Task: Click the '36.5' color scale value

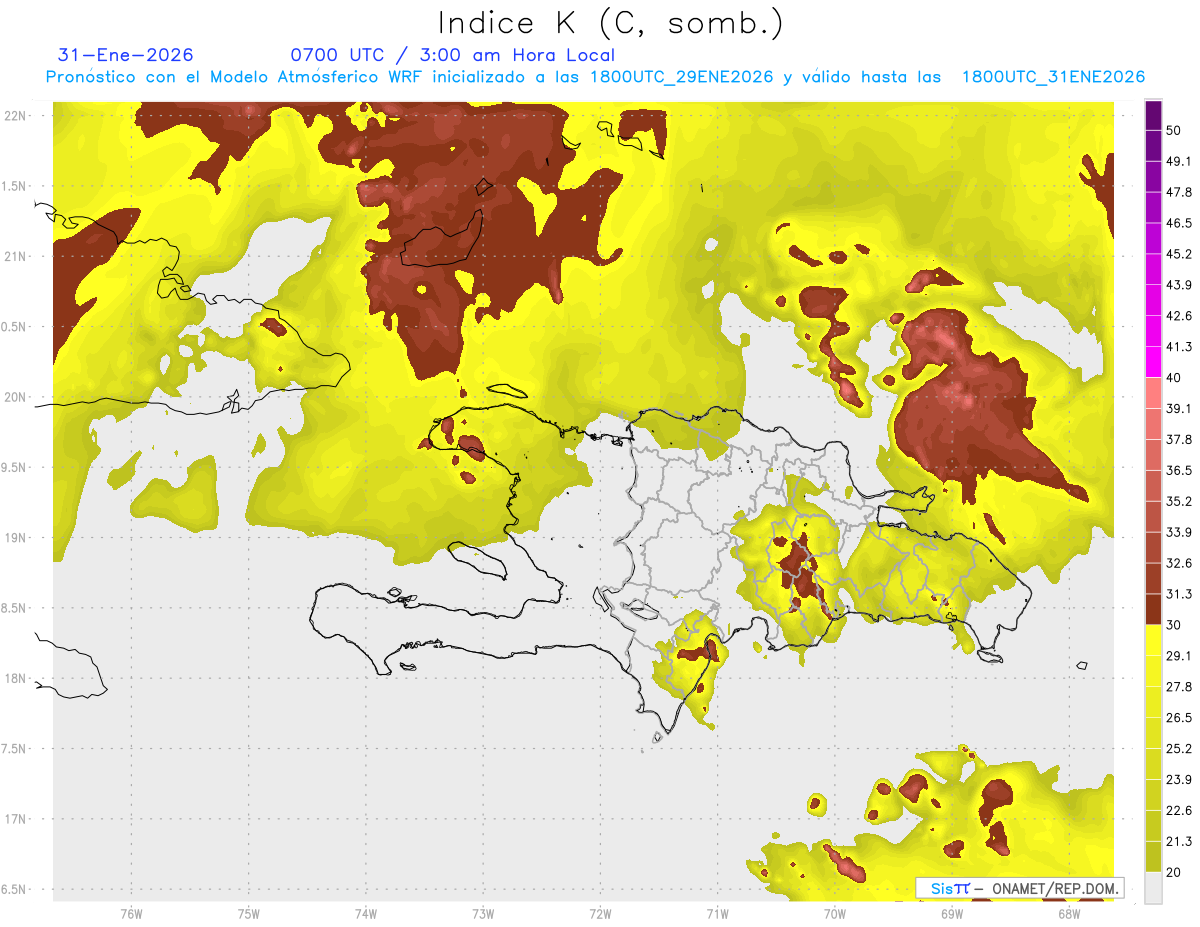Action: (x=1179, y=470)
